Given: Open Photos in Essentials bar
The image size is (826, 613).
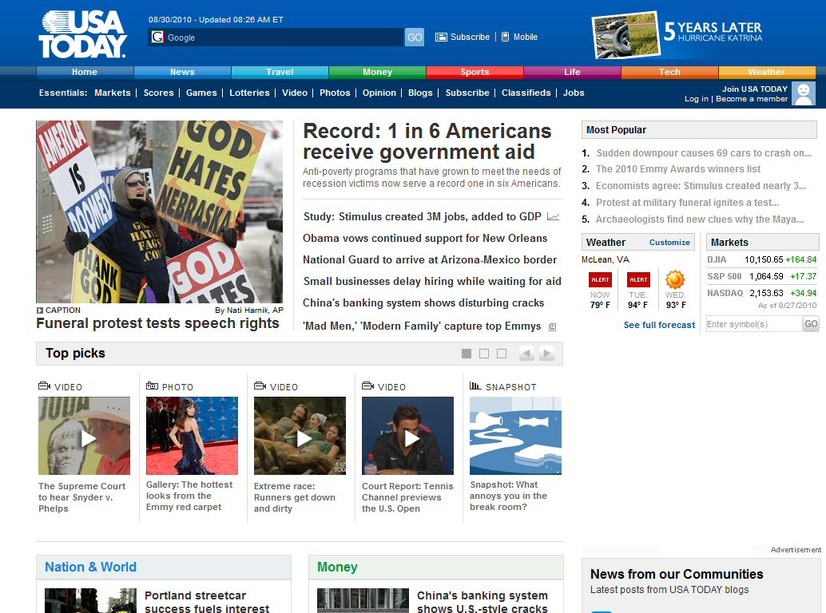Looking at the screenshot, I should (335, 93).
